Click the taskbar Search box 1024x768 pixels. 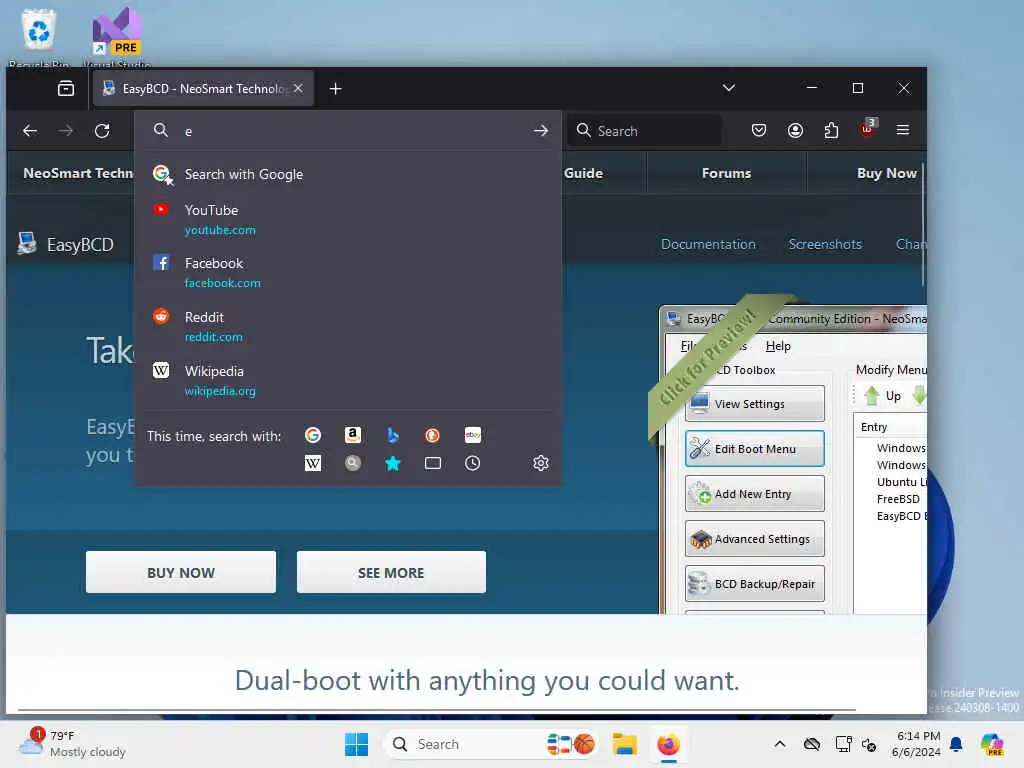490,744
